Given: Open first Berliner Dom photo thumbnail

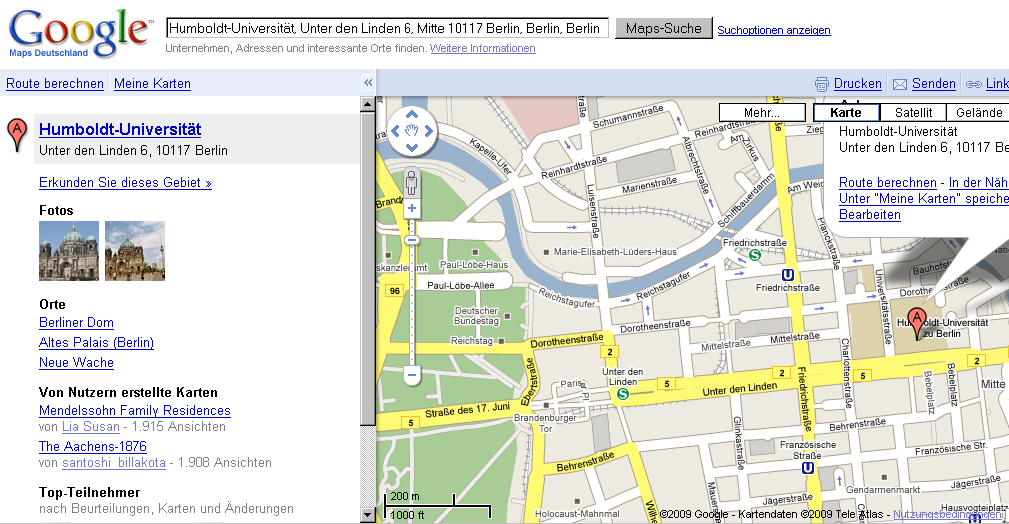Looking at the screenshot, I should tap(69, 251).
